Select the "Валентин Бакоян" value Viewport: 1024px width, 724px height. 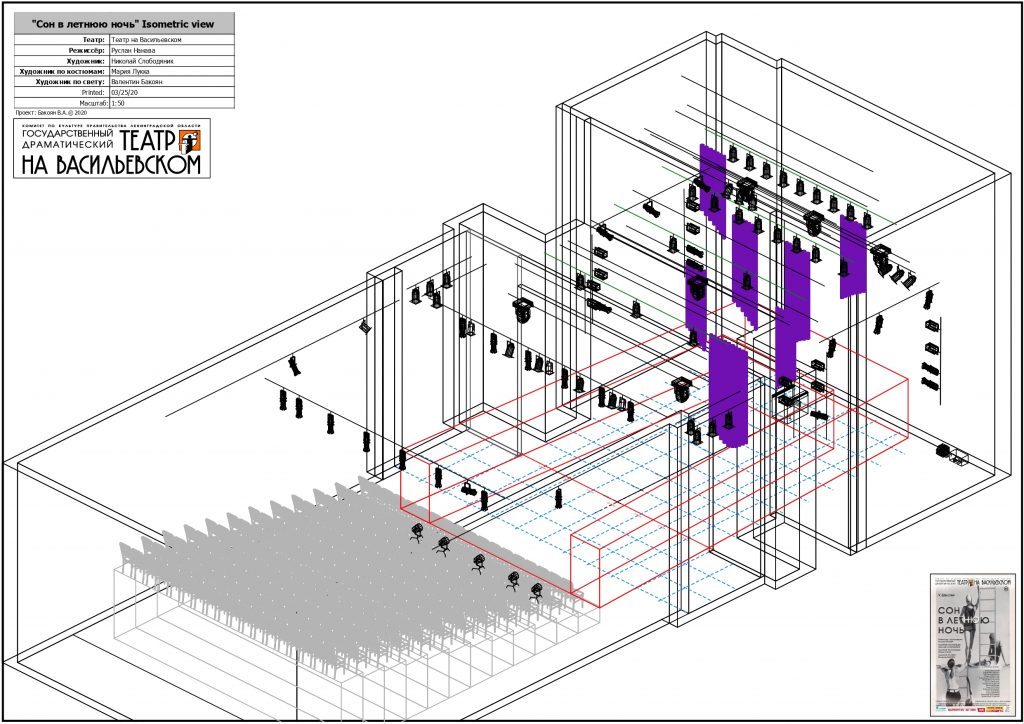point(137,82)
